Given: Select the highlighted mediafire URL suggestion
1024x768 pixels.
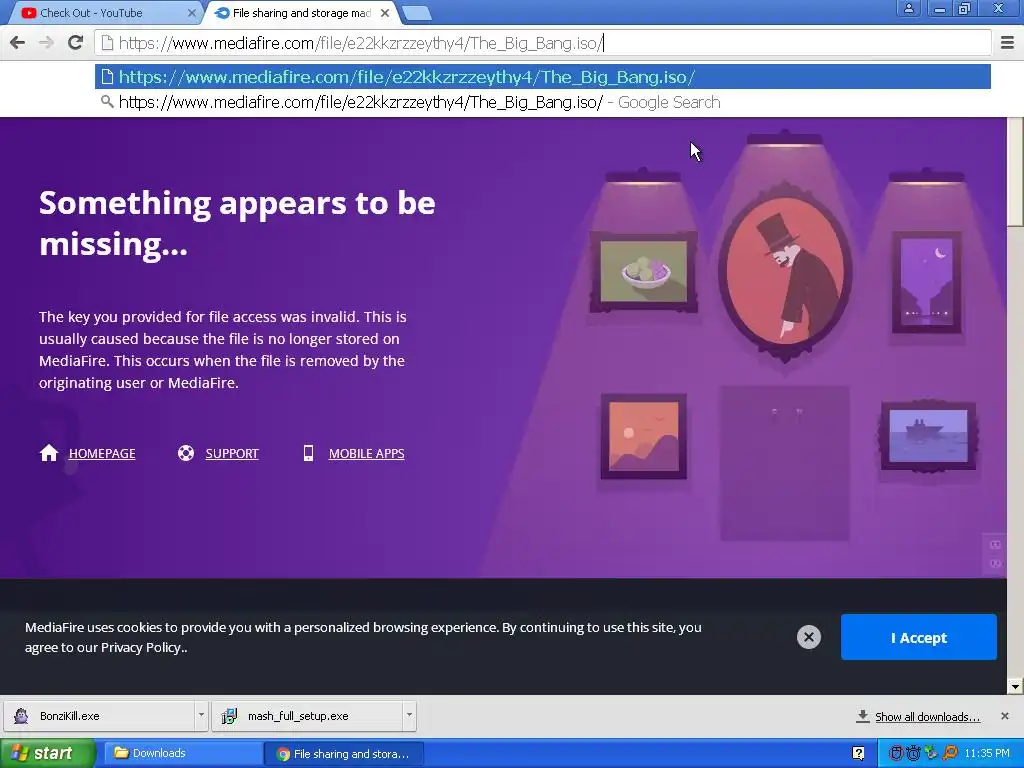Looking at the screenshot, I should click(x=543, y=77).
